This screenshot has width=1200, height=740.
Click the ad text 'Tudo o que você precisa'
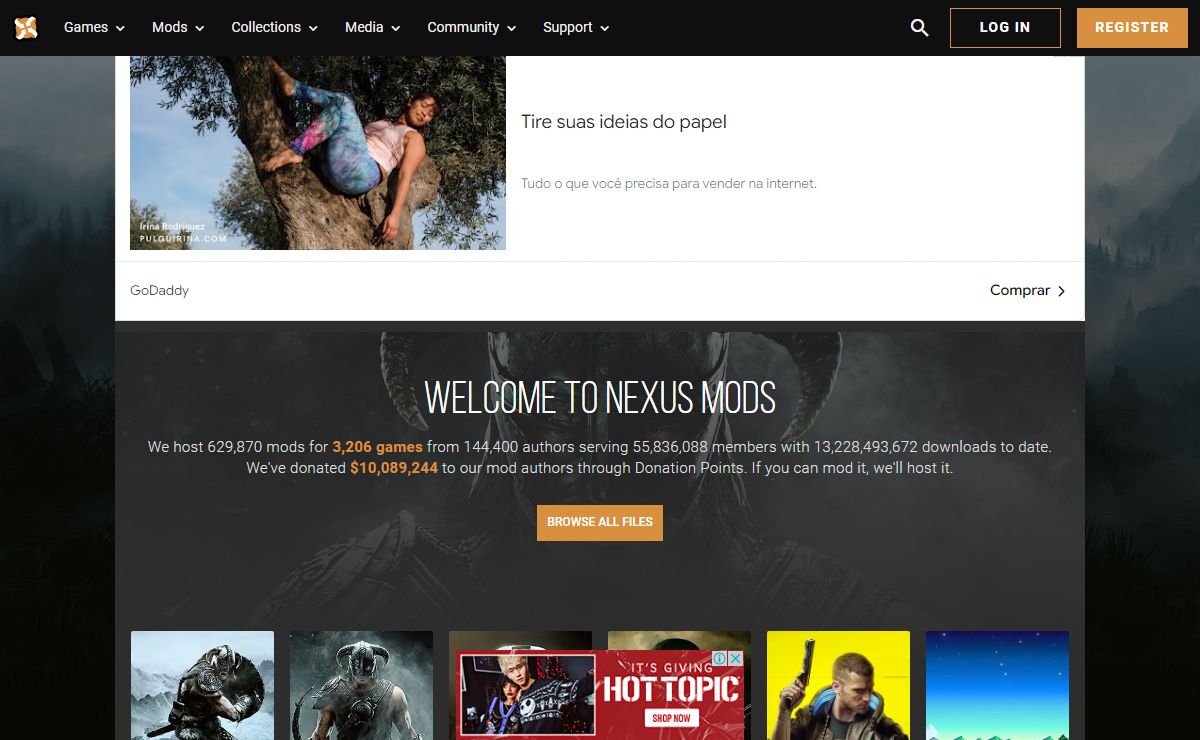click(669, 184)
